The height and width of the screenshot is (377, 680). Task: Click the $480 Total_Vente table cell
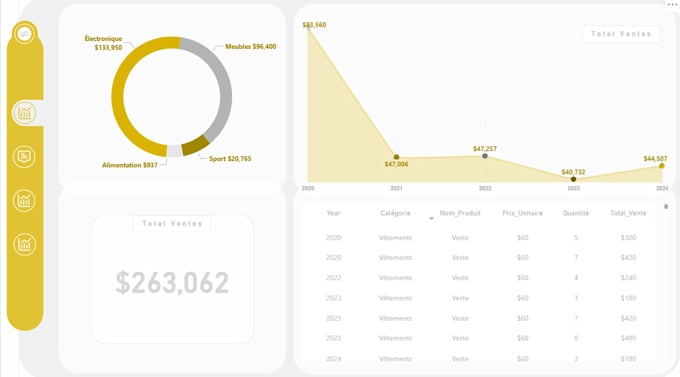coord(628,338)
